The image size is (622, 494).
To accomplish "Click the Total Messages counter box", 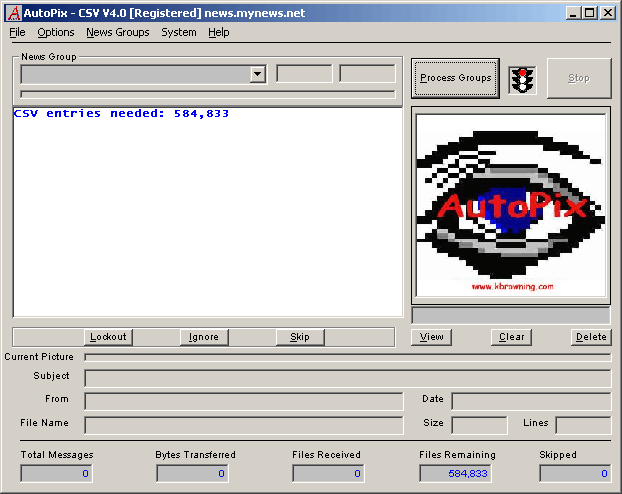I will [56, 473].
